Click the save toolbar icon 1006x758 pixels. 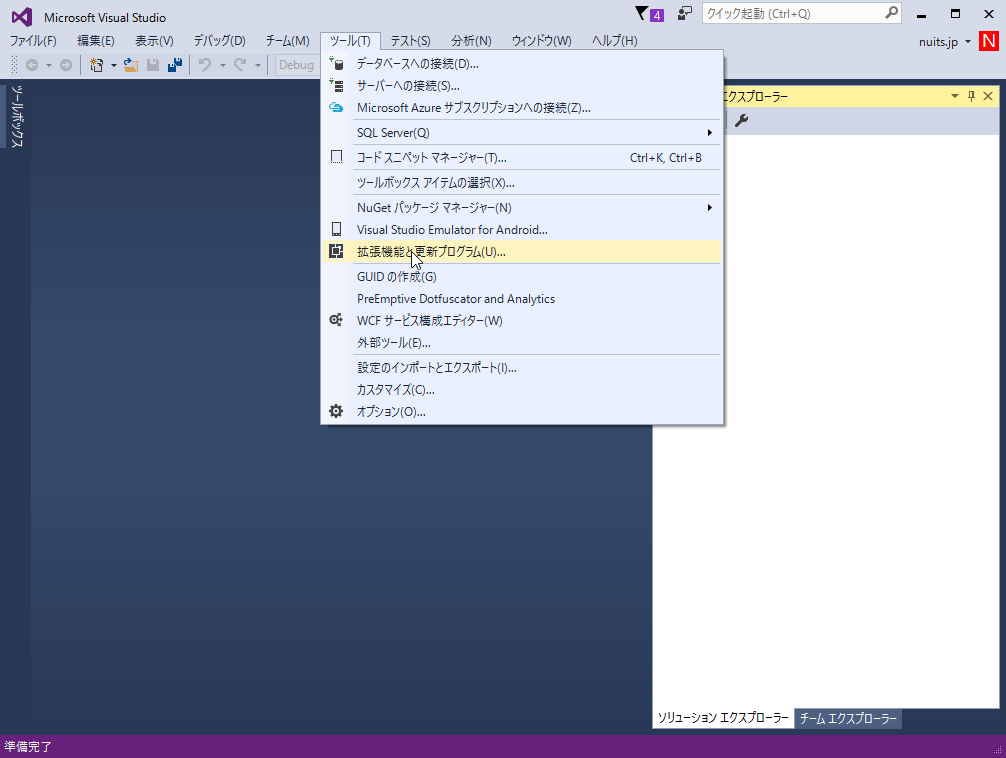153,65
